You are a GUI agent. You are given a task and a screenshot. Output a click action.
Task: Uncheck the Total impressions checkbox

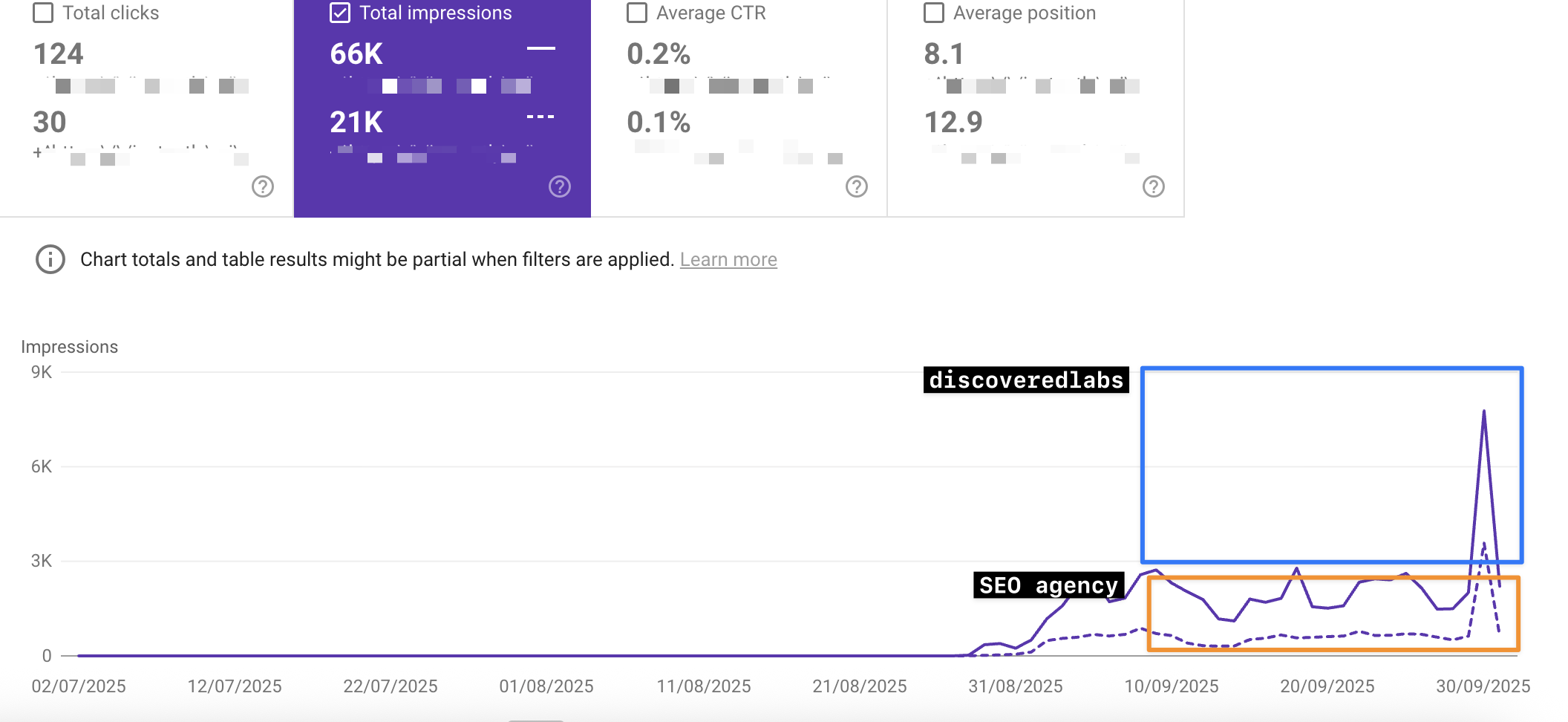point(340,13)
